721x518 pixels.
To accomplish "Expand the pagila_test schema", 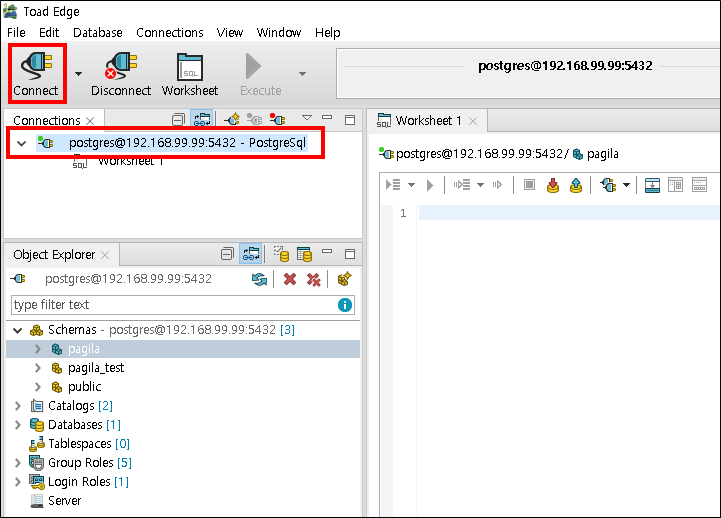I will tap(38, 368).
